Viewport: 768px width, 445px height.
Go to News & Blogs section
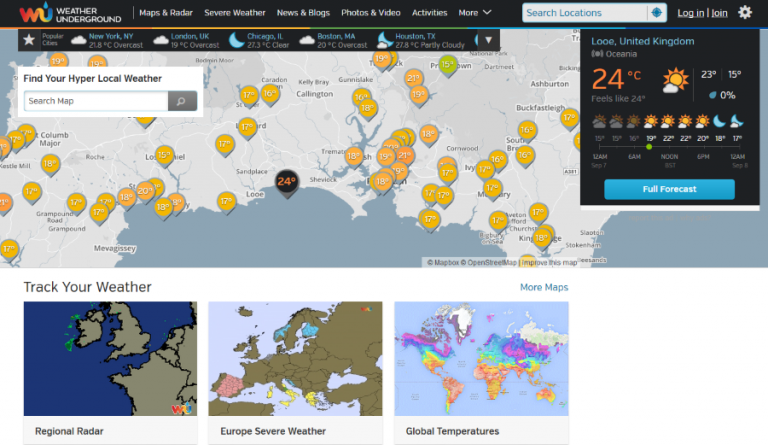click(304, 13)
